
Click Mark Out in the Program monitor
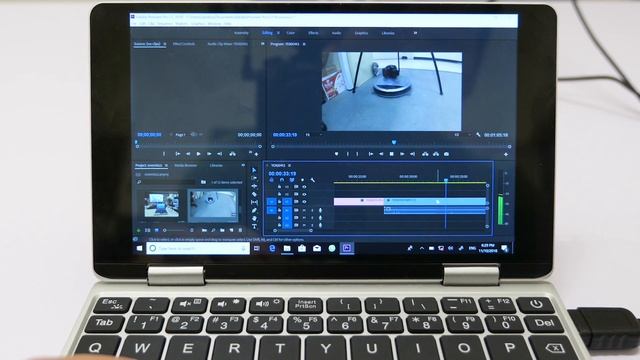click(x=357, y=154)
